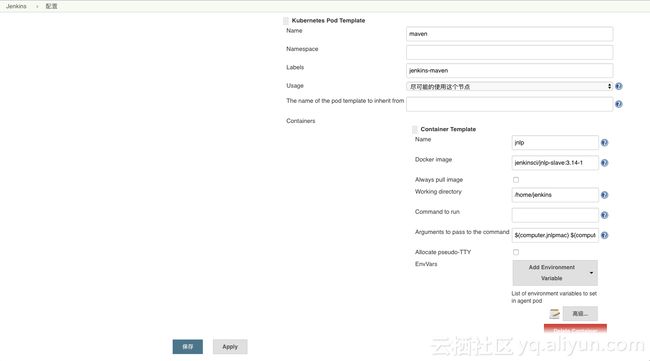
Task: Open help for the Usage field
Action: 618,86
